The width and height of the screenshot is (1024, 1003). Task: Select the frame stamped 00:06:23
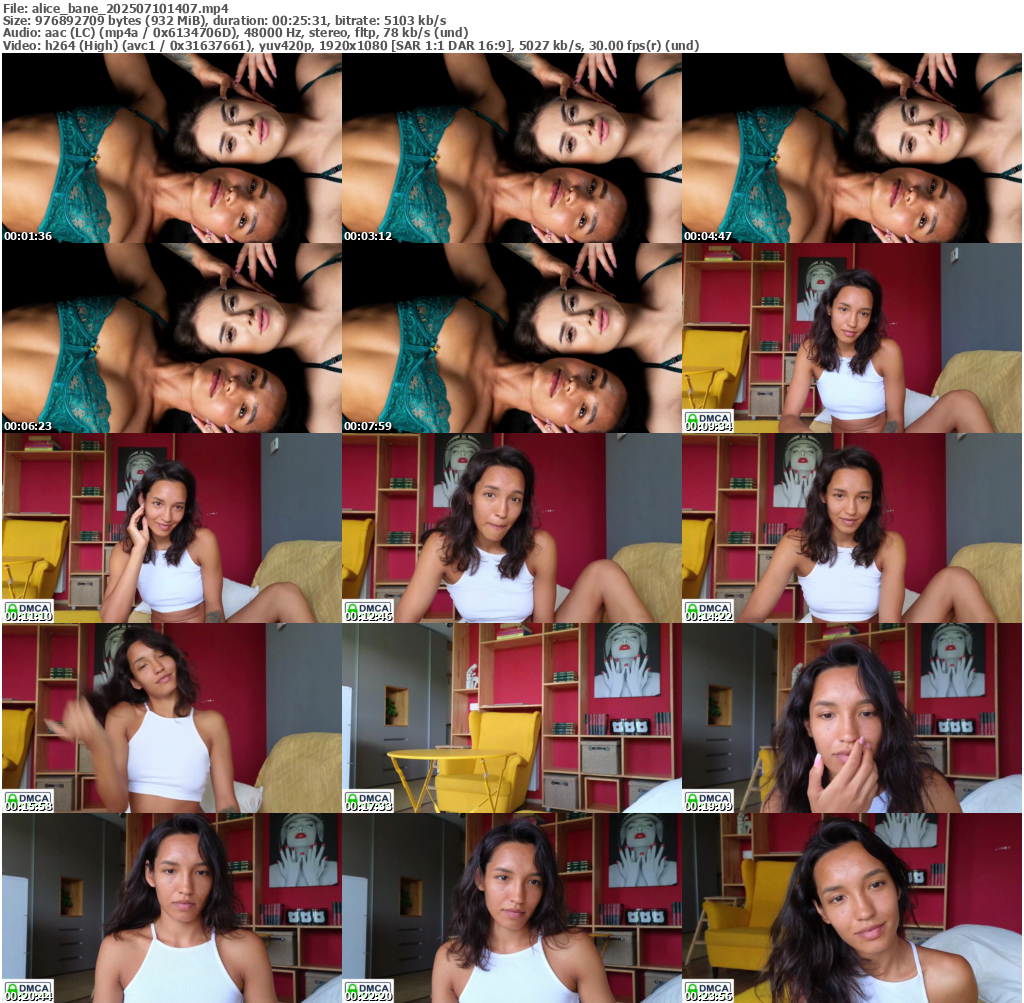[171, 337]
